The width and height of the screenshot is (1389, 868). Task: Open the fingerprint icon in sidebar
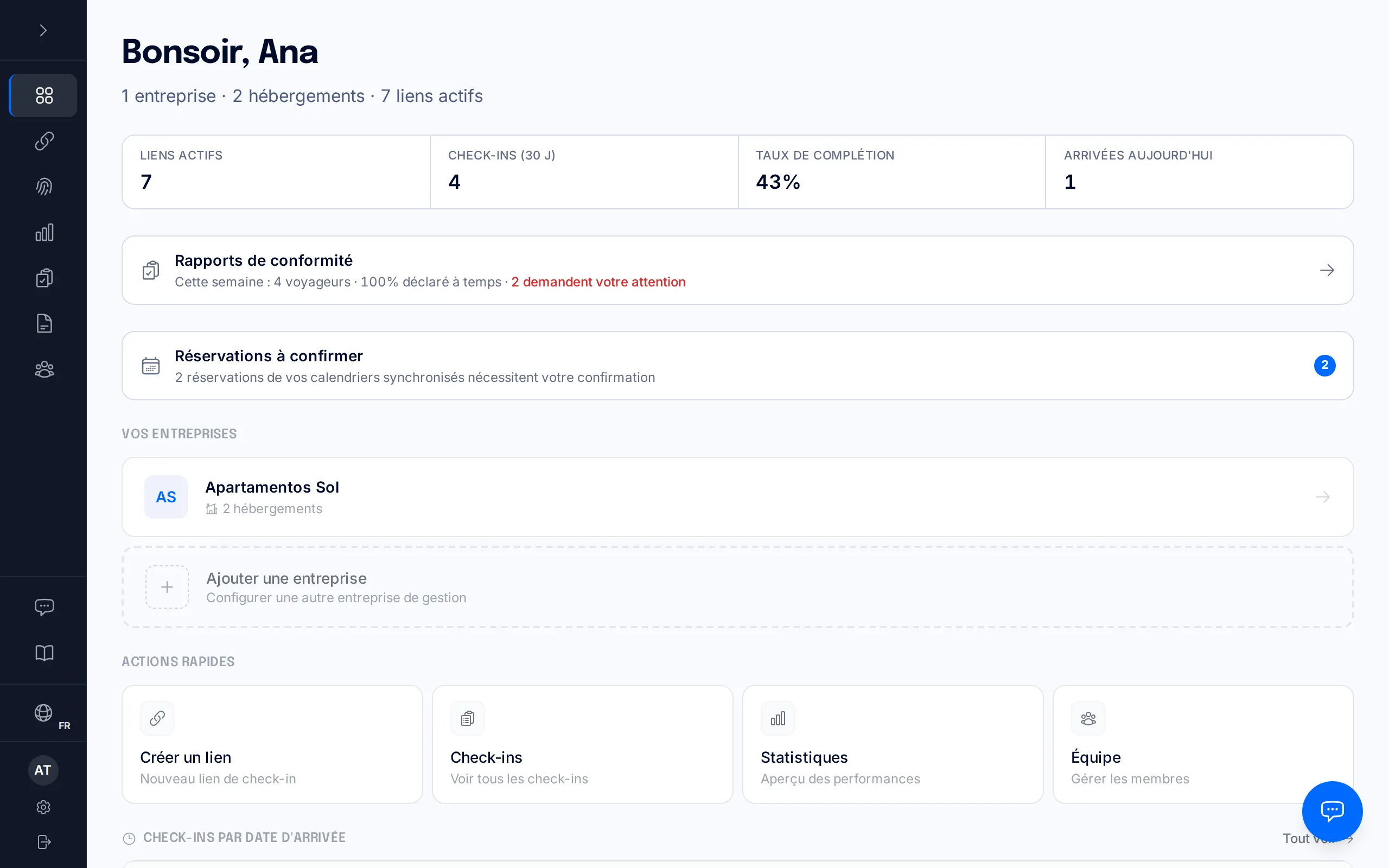point(43,187)
